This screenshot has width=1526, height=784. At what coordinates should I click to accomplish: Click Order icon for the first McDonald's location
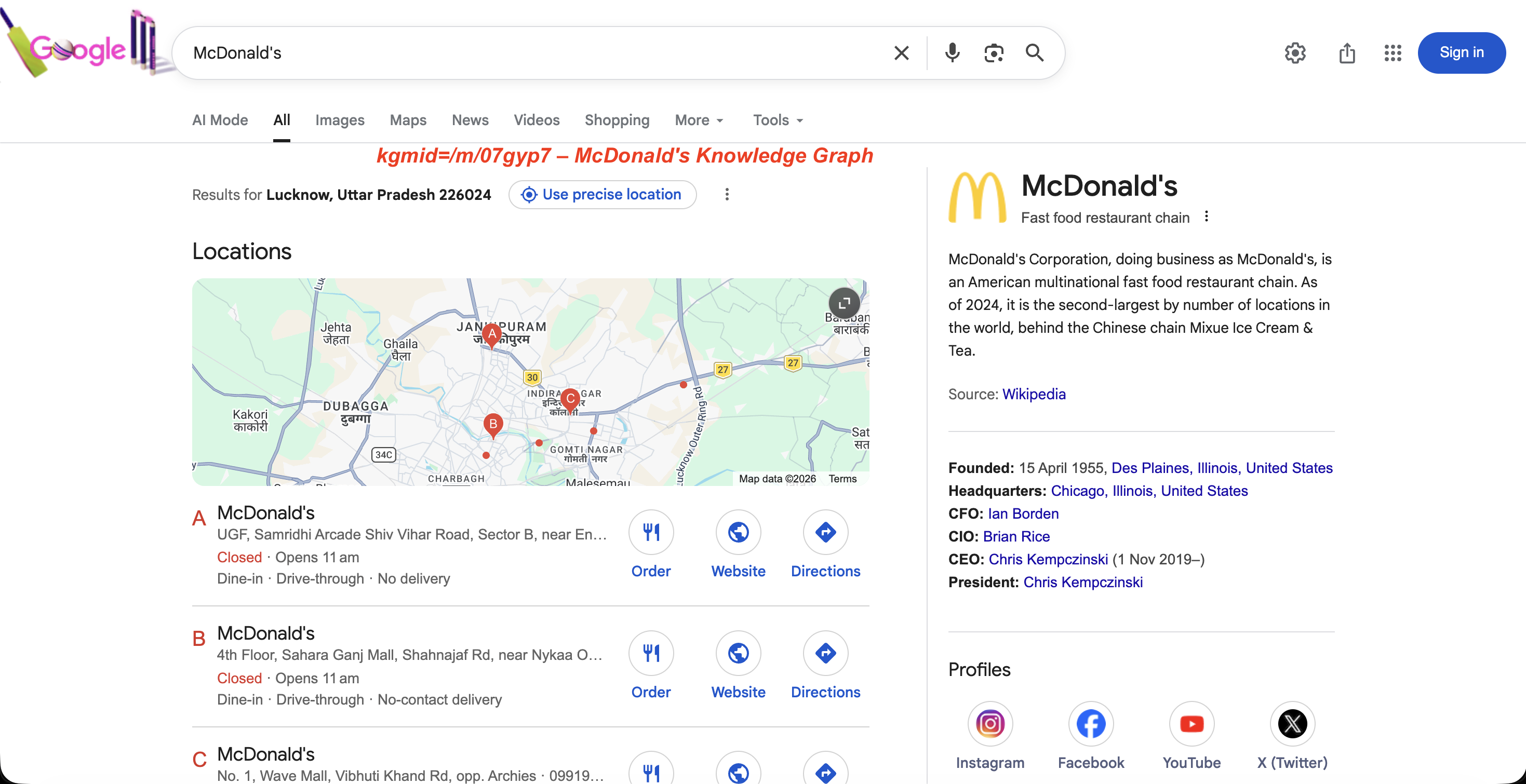pyautogui.click(x=650, y=532)
